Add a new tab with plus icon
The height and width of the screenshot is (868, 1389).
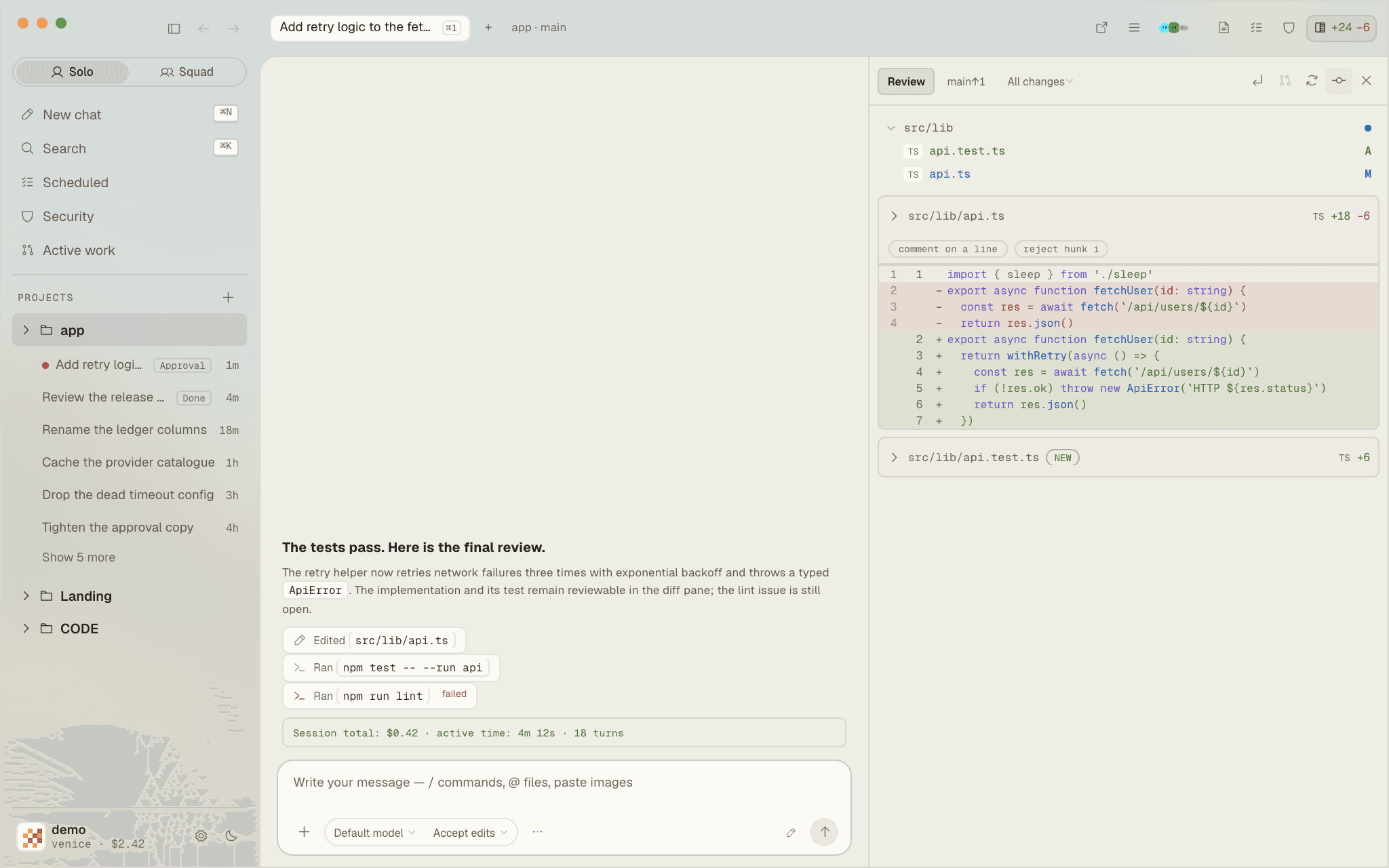point(488,28)
